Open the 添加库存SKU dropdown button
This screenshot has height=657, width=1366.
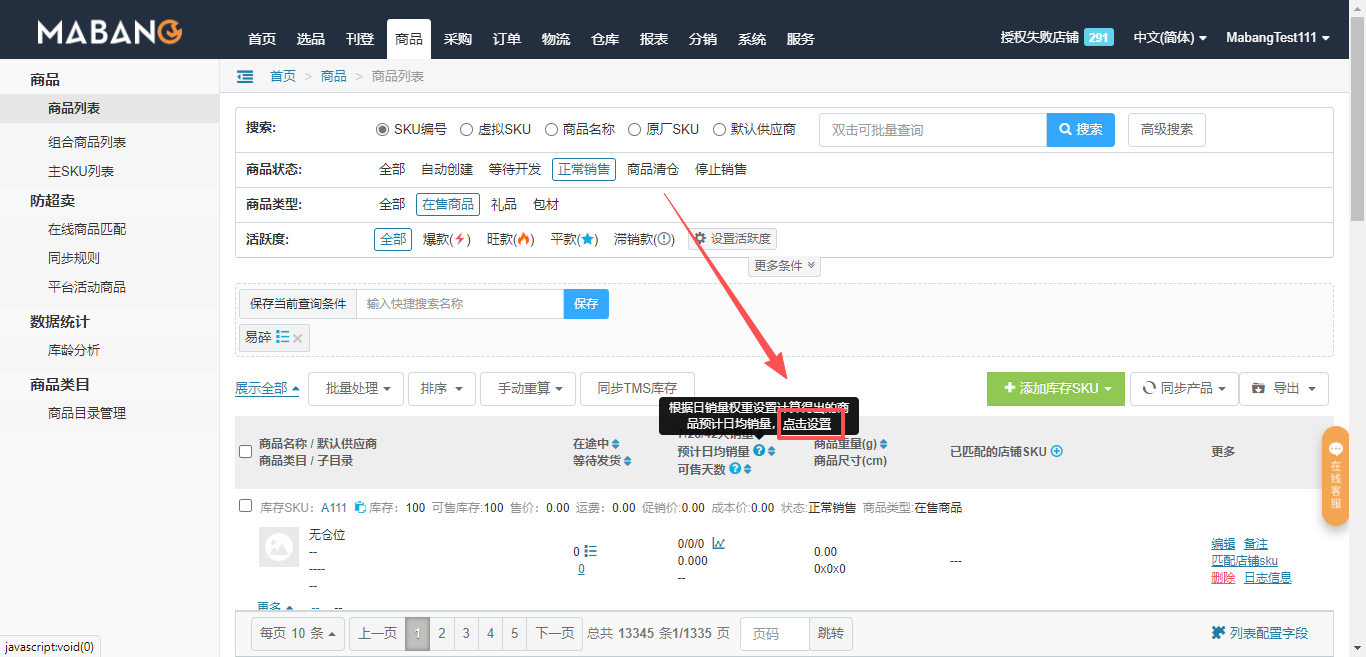click(1055, 388)
